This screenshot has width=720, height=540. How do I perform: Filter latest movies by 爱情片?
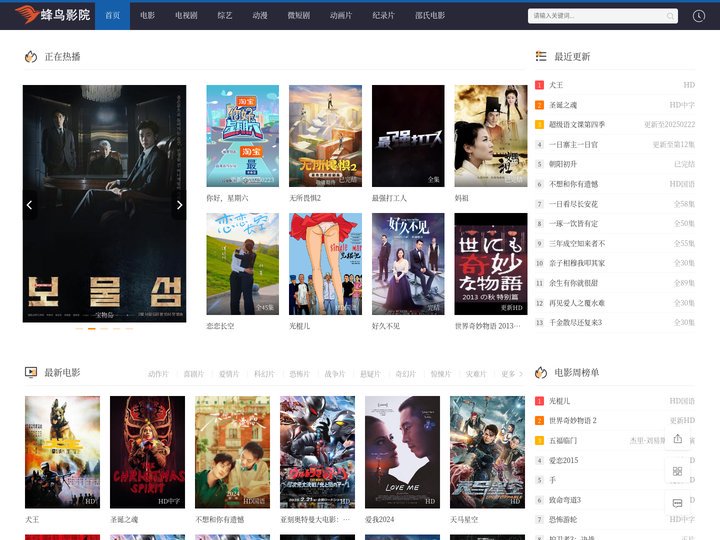(229, 374)
